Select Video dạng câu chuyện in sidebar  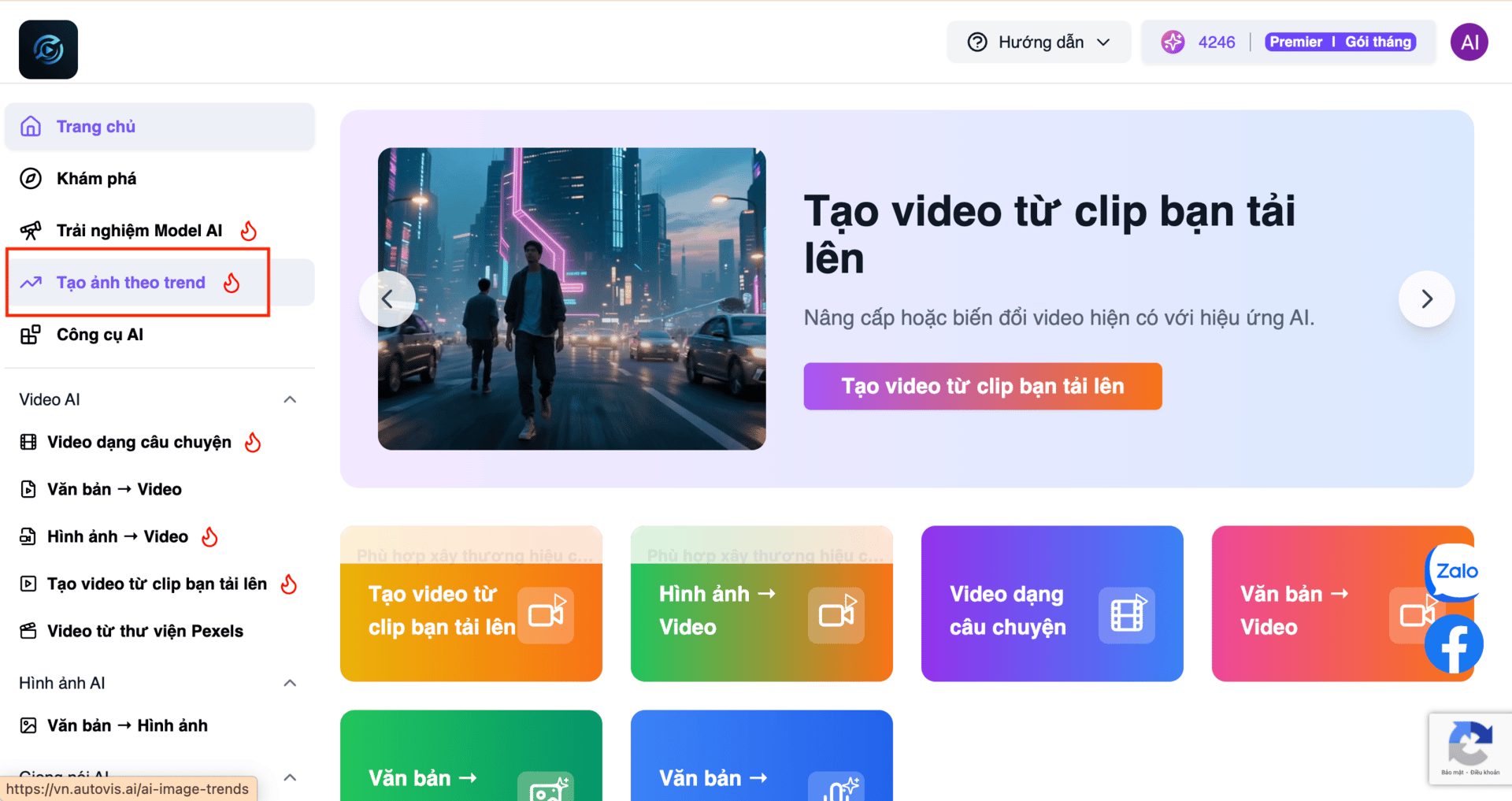(140, 442)
